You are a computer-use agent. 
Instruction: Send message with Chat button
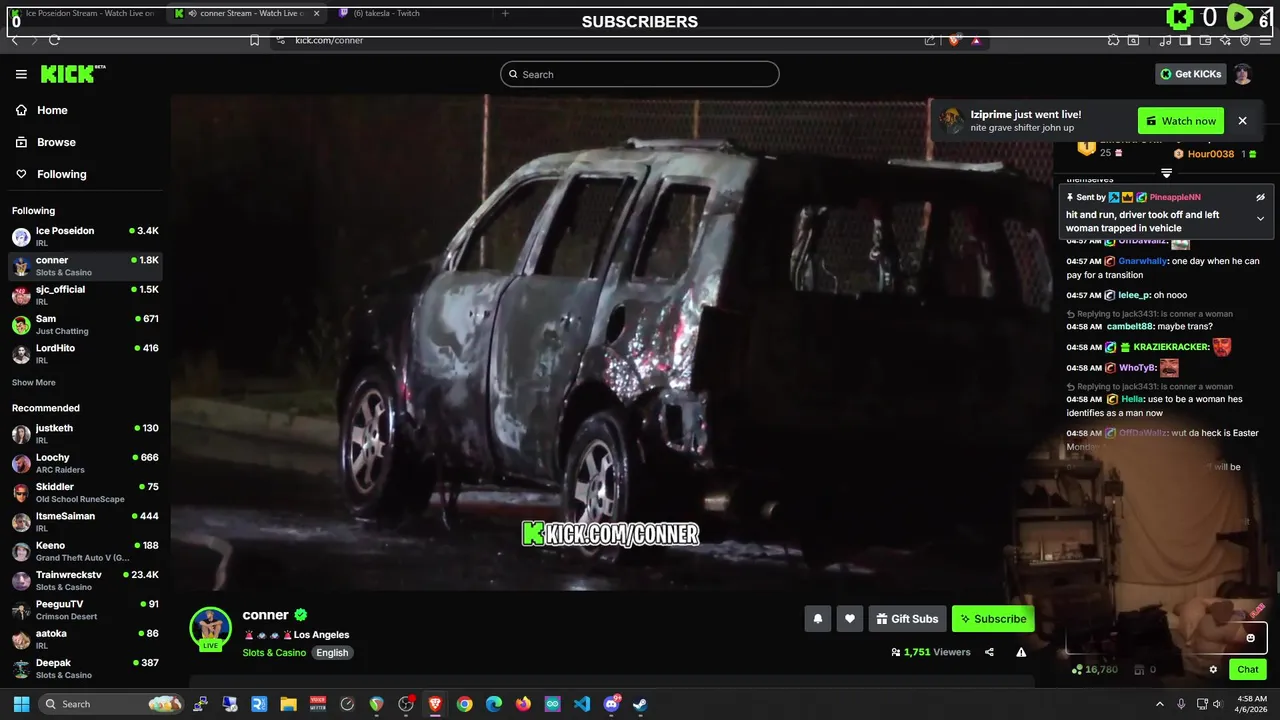point(1248,670)
